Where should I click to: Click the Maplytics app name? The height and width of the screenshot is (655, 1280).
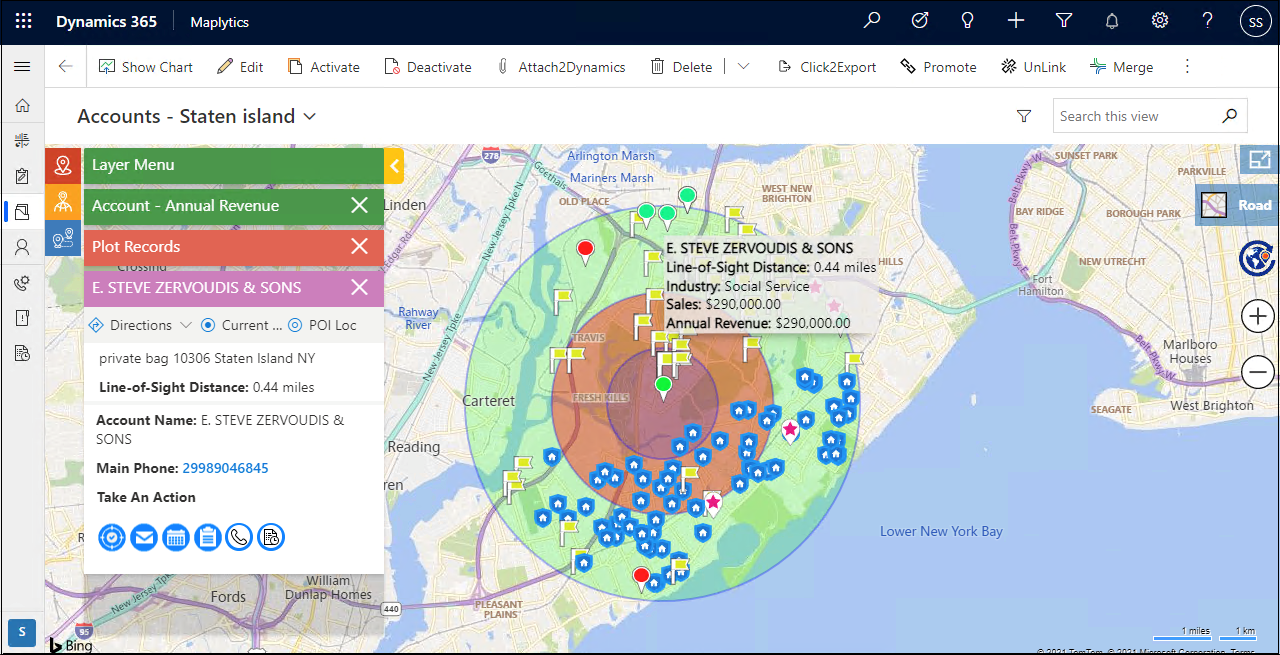pyautogui.click(x=219, y=22)
